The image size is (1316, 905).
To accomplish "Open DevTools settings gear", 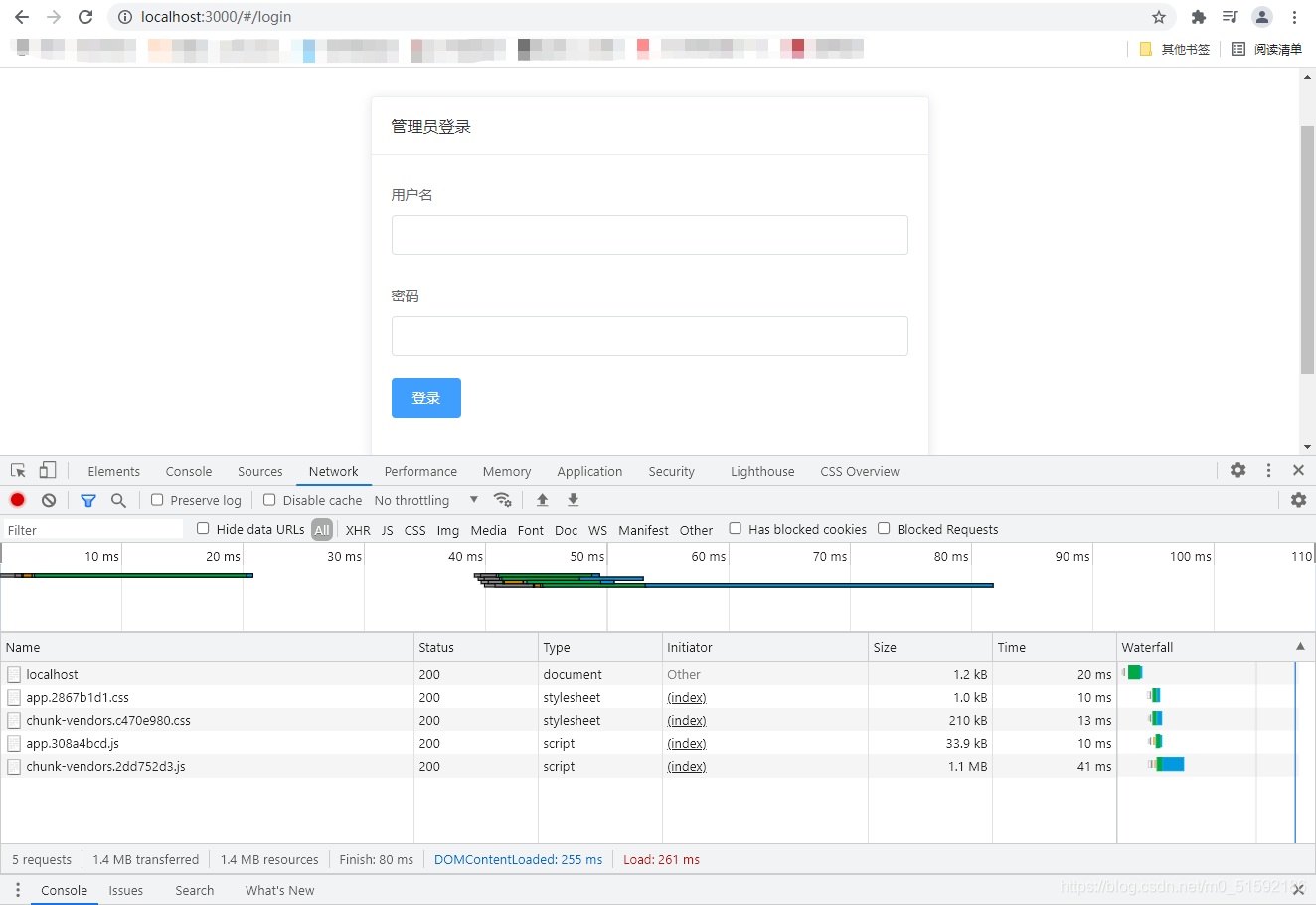I will pos(1237,470).
